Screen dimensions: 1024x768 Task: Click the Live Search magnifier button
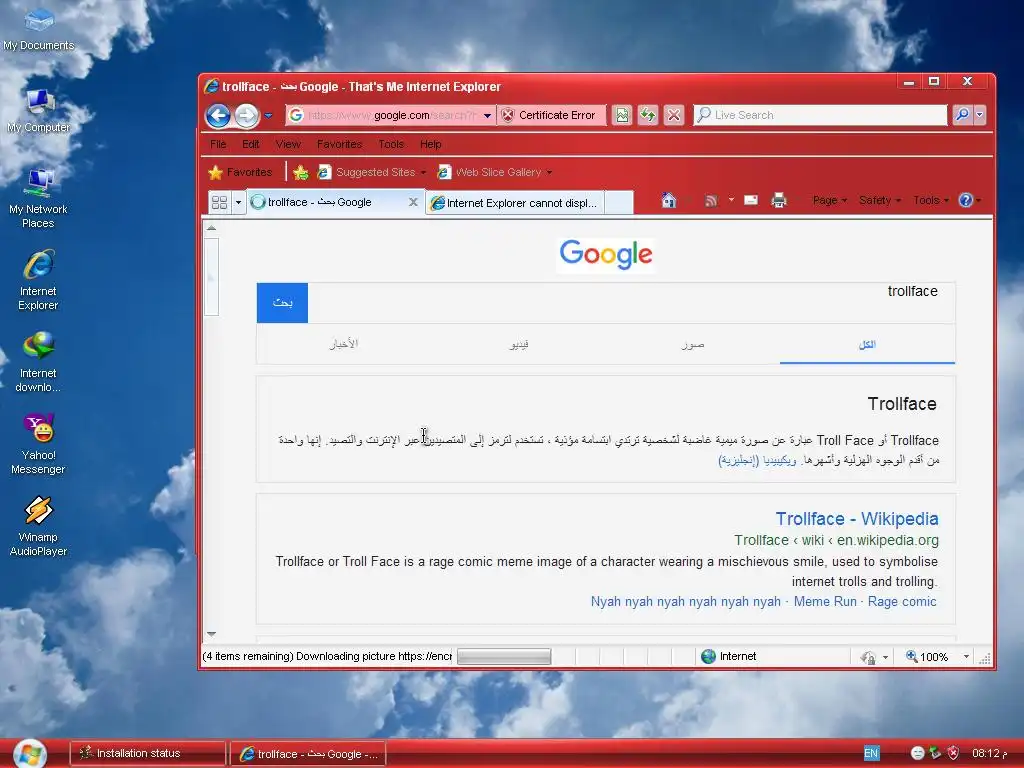[x=962, y=115]
